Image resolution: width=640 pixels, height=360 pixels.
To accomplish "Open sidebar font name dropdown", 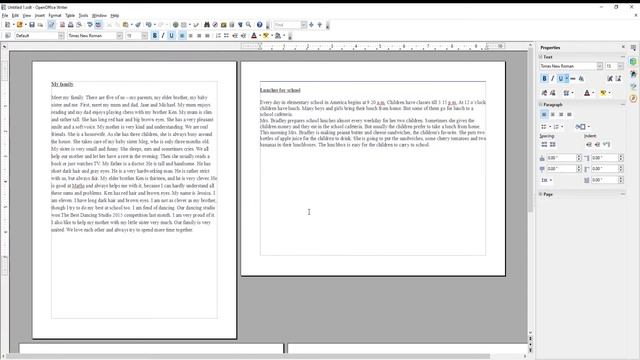I will tap(599, 66).
